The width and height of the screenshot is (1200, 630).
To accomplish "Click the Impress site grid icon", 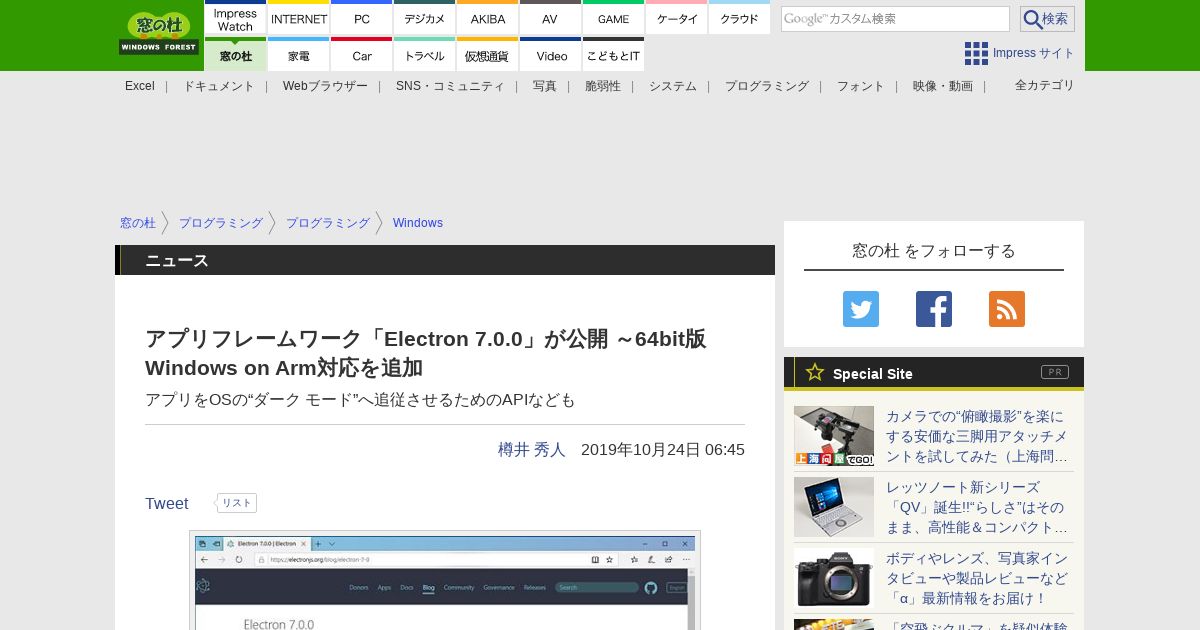I will (x=976, y=53).
